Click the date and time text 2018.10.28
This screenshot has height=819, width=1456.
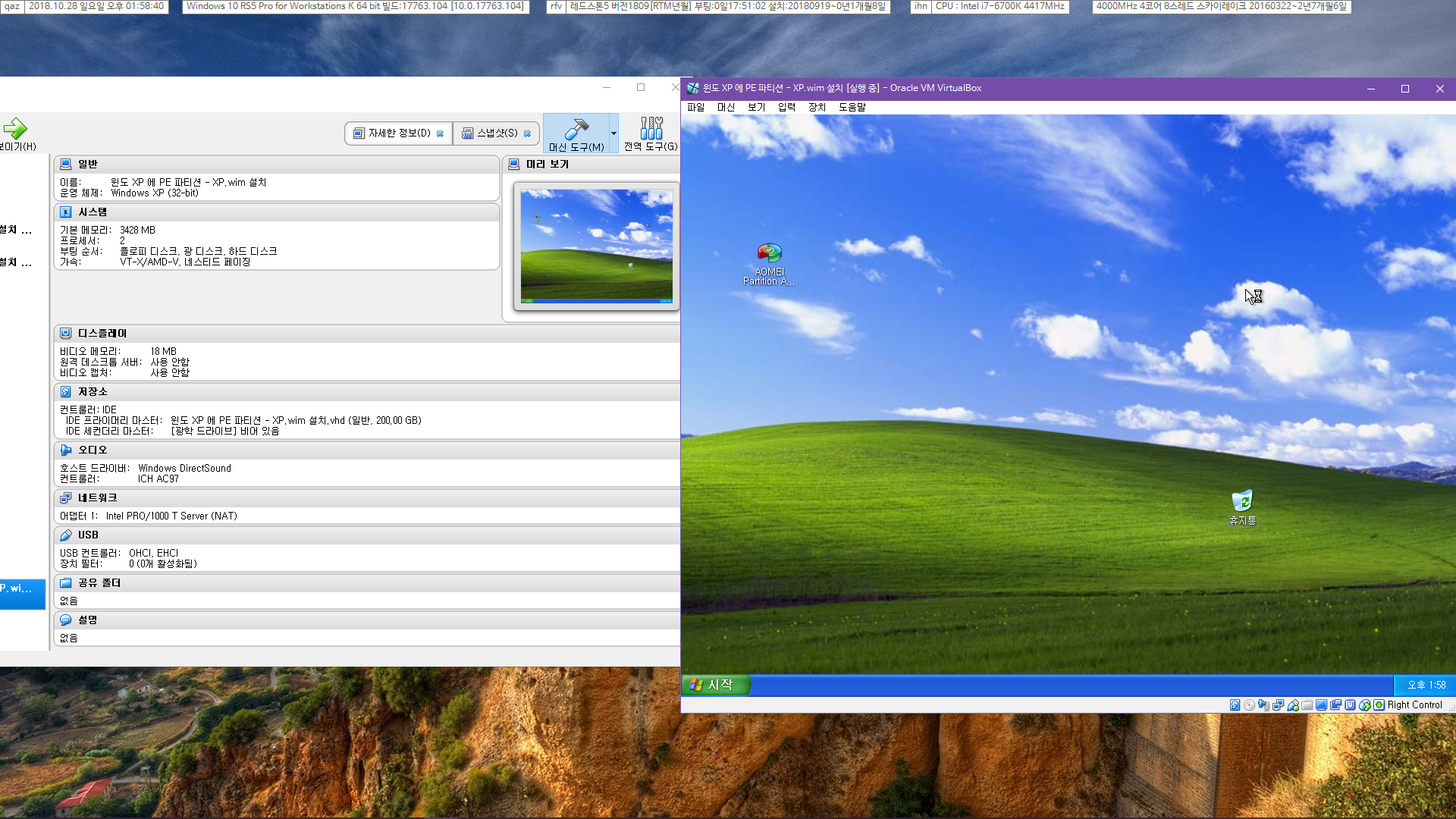[96, 6]
